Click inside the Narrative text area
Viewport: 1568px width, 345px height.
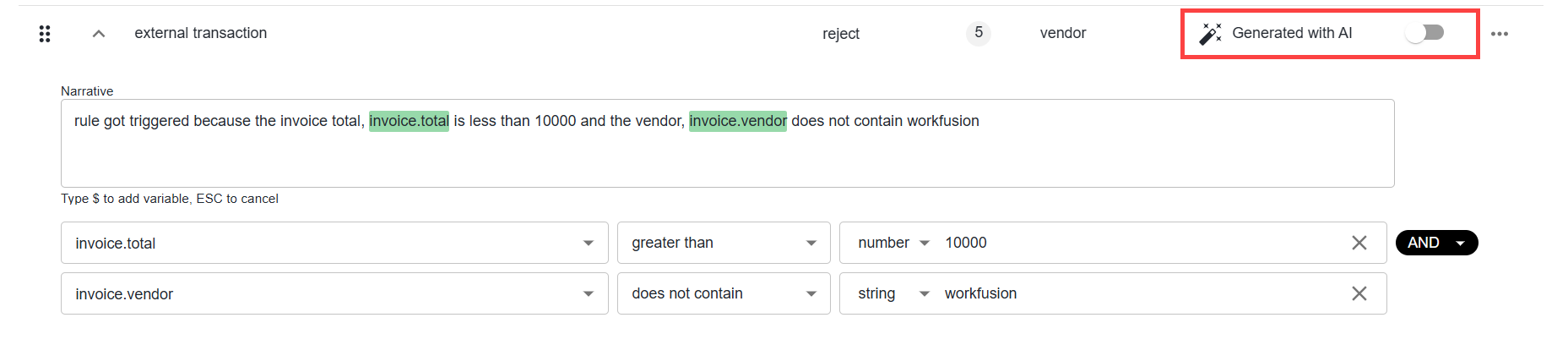727,144
